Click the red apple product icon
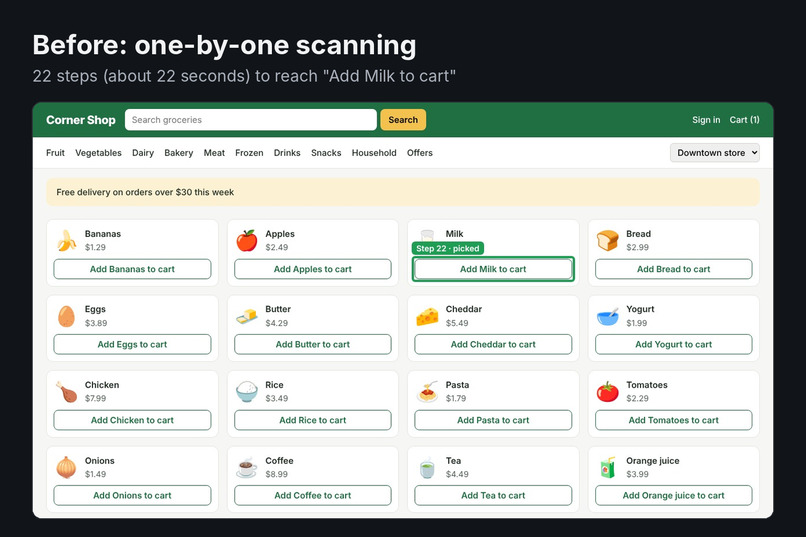This screenshot has width=806, height=537. (247, 240)
